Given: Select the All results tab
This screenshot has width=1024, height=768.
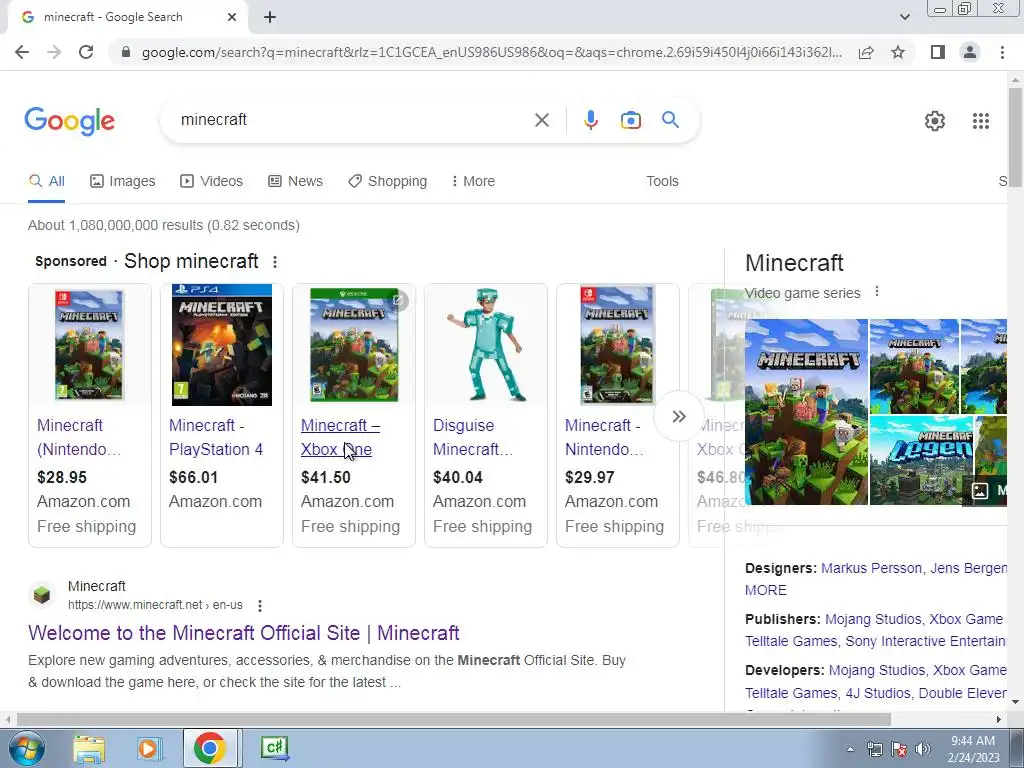Looking at the screenshot, I should tap(46, 181).
